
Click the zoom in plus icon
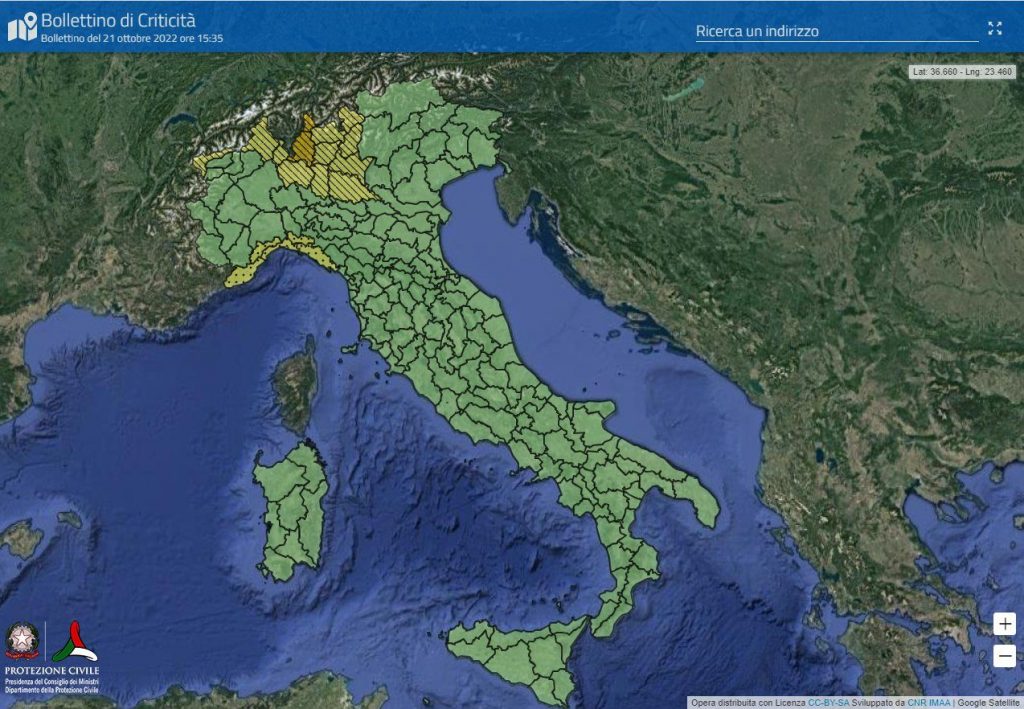[x=1005, y=623]
